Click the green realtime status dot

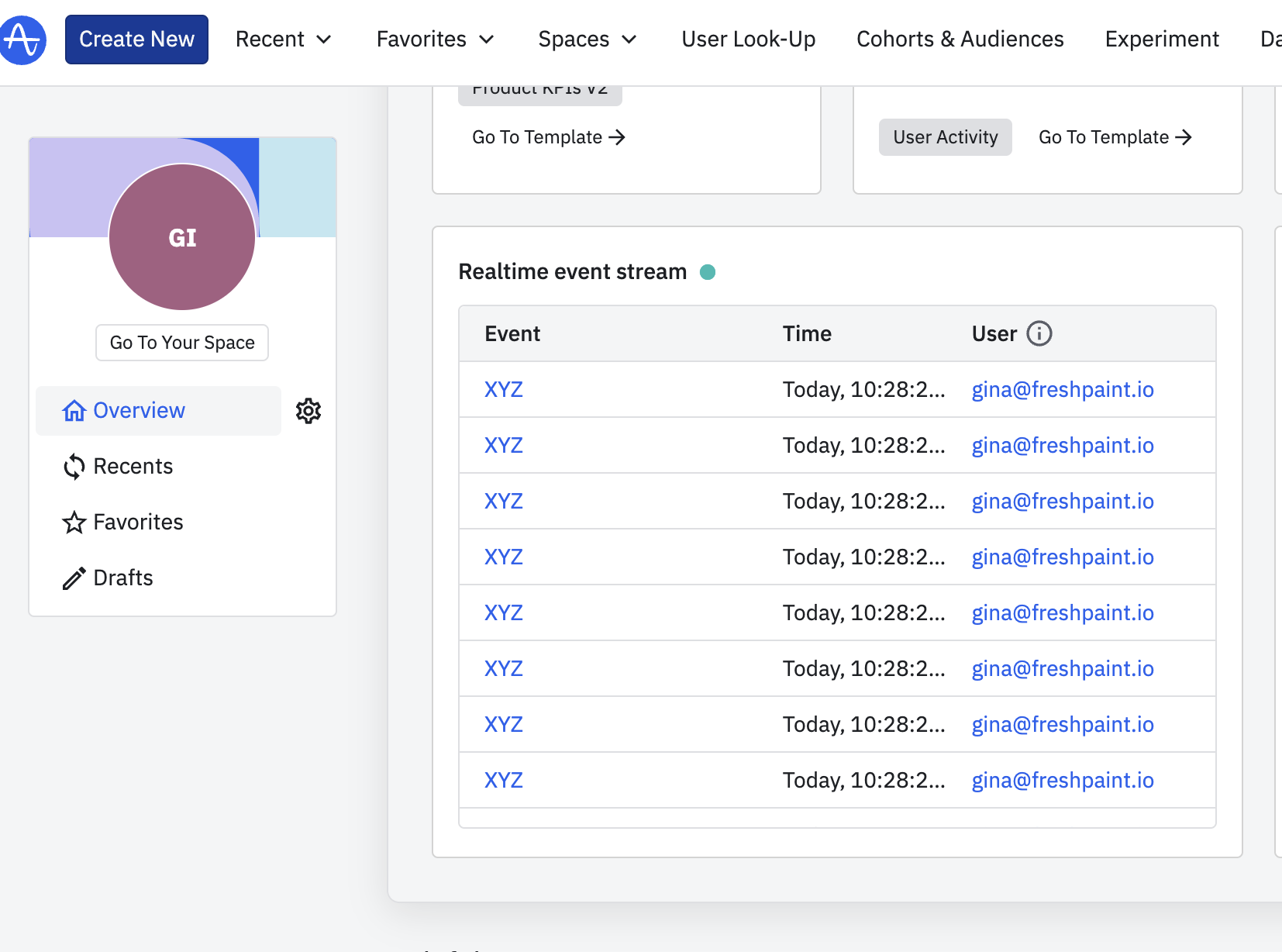click(x=707, y=272)
